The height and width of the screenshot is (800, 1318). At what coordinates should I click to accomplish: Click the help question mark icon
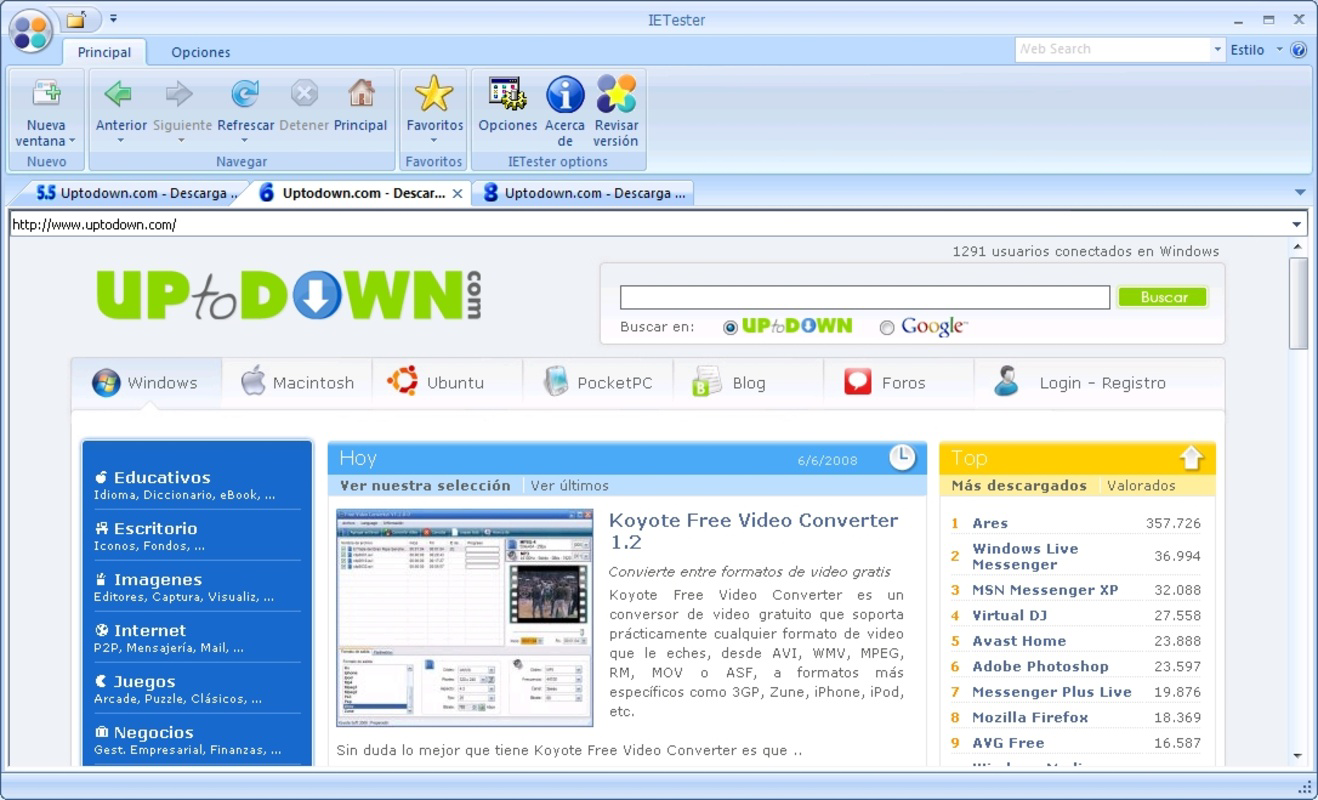tap(1298, 49)
